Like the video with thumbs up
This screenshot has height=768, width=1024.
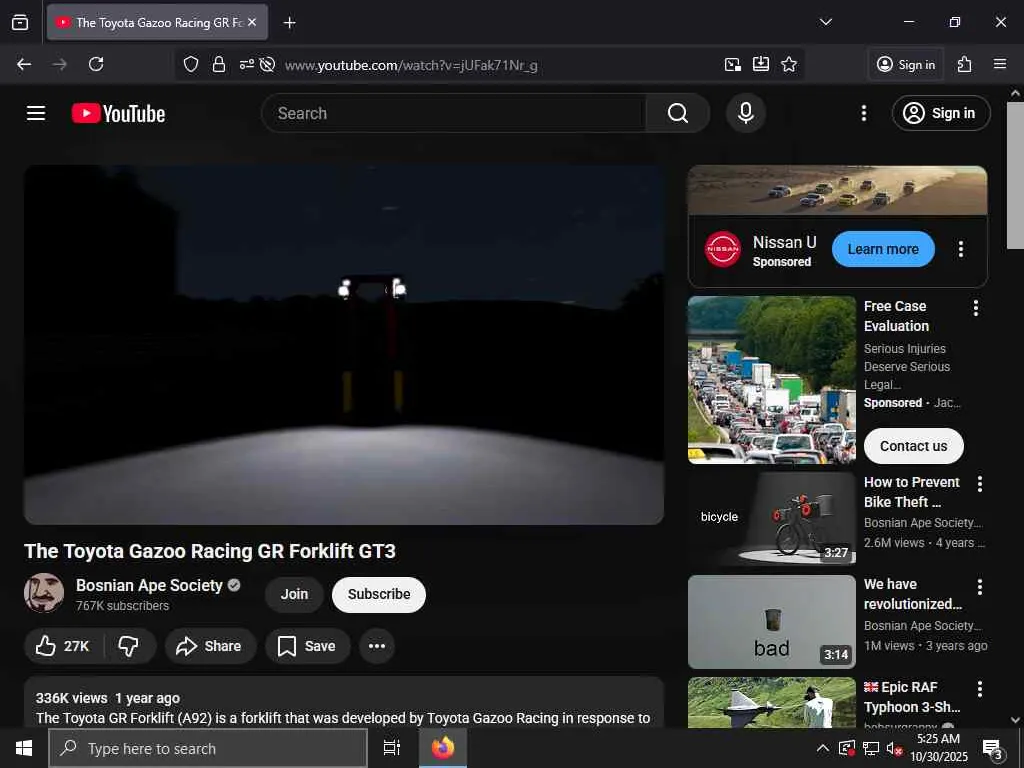pyautogui.click(x=63, y=646)
